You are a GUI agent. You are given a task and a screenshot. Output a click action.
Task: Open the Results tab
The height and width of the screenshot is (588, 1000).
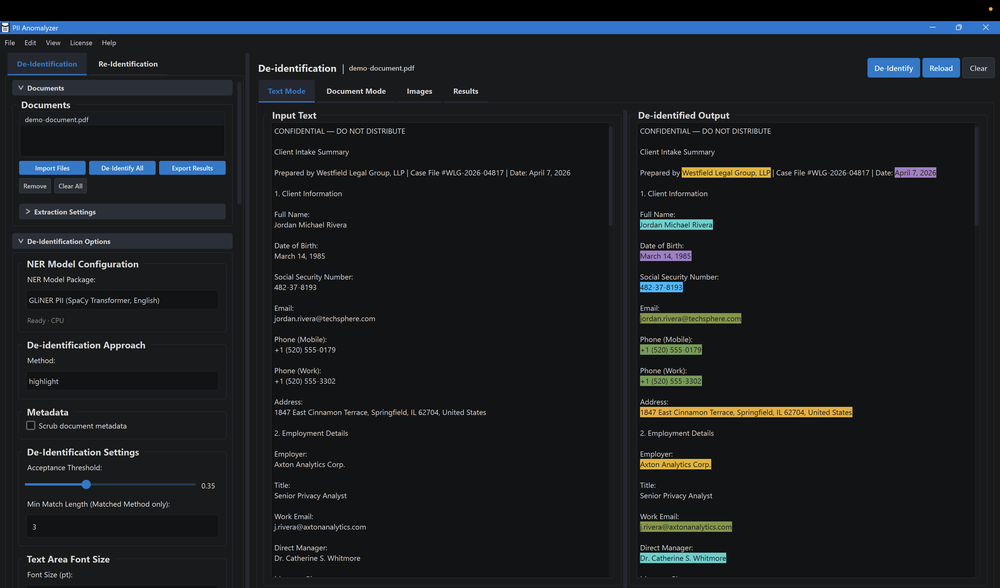(x=466, y=91)
